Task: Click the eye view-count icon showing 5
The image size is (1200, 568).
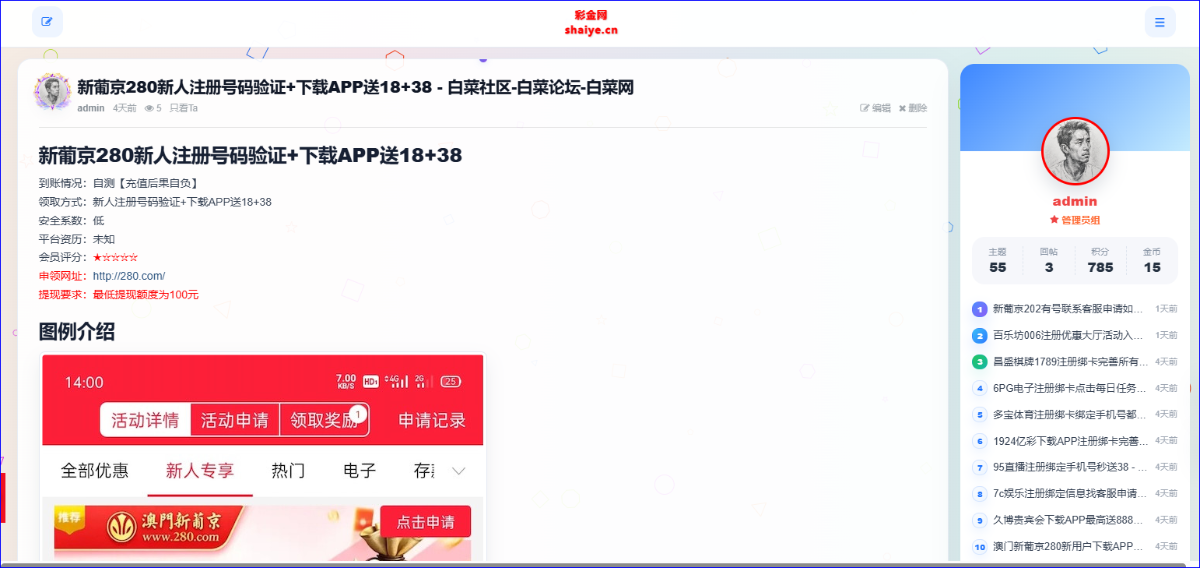Action: 153,108
